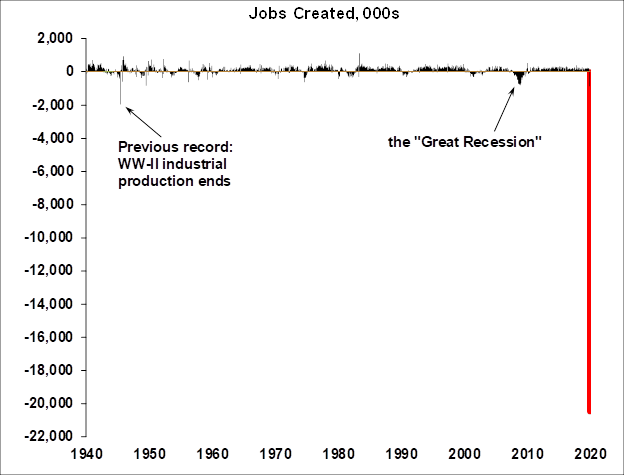Click the x-axis year '1990'
Image resolution: width=625 pixels, height=476 pixels.
[401, 454]
